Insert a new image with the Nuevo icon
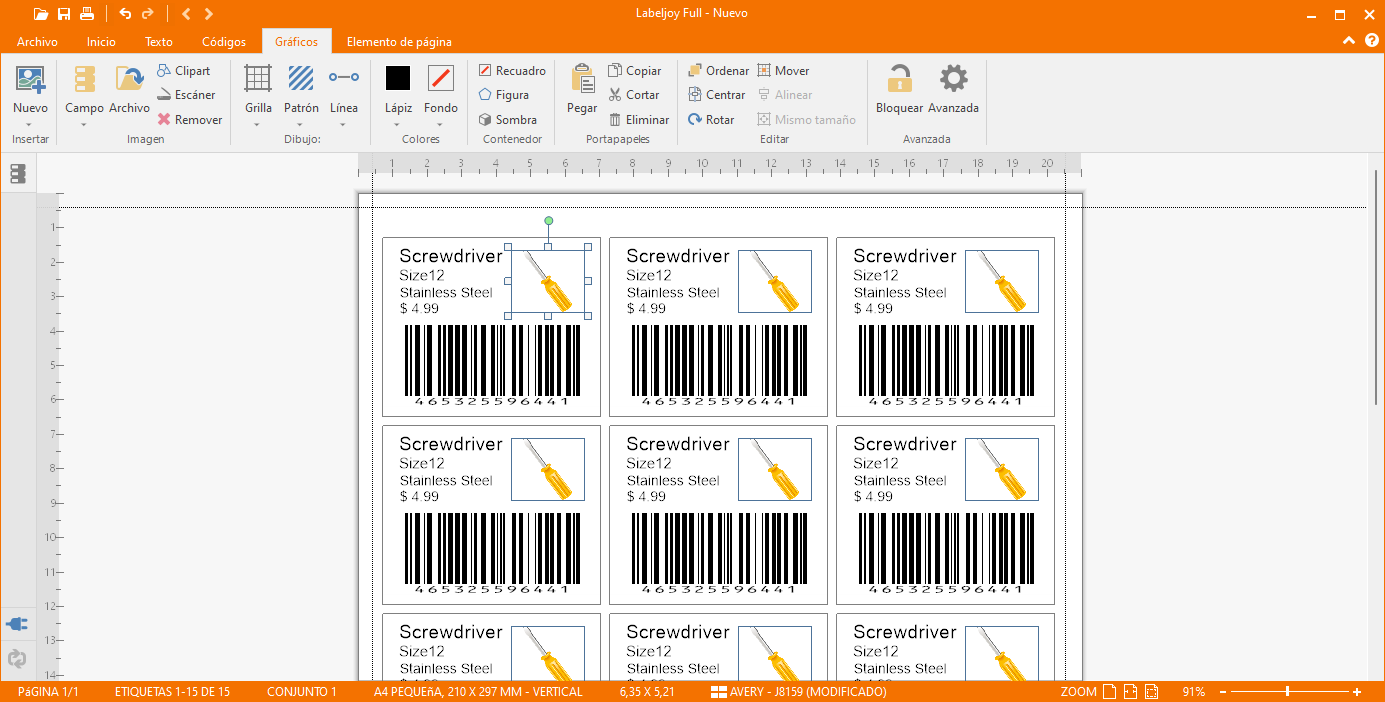This screenshot has width=1385, height=702. (x=30, y=79)
